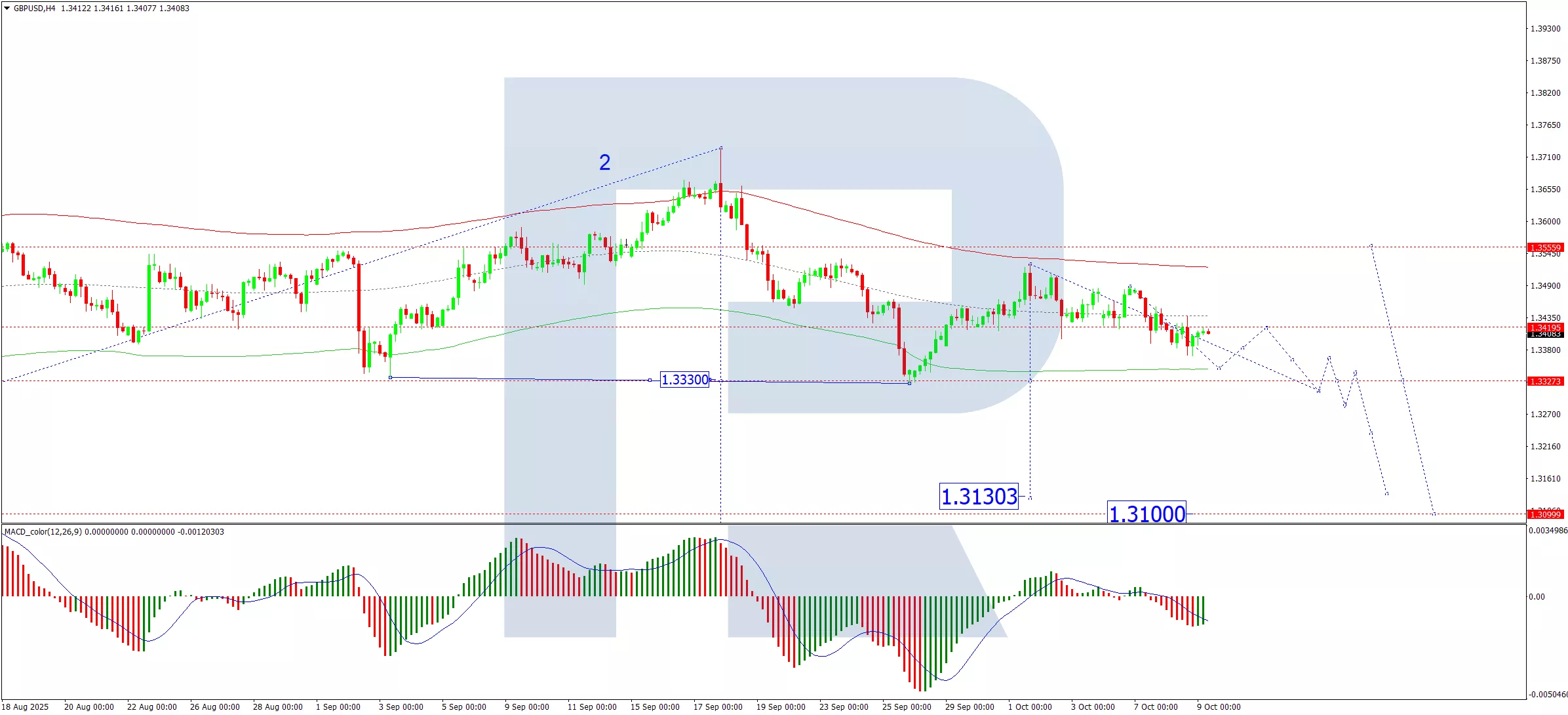Click the 1.36000 price scale label

[x=1545, y=222]
